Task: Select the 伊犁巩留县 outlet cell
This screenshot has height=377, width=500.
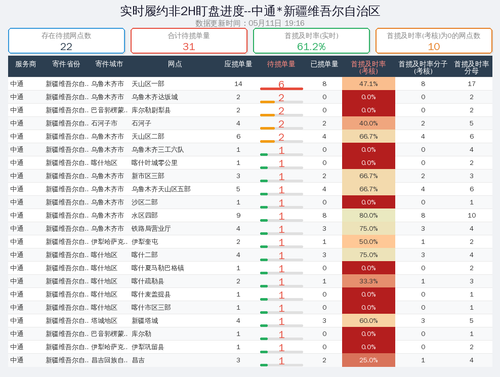Action: point(148,347)
